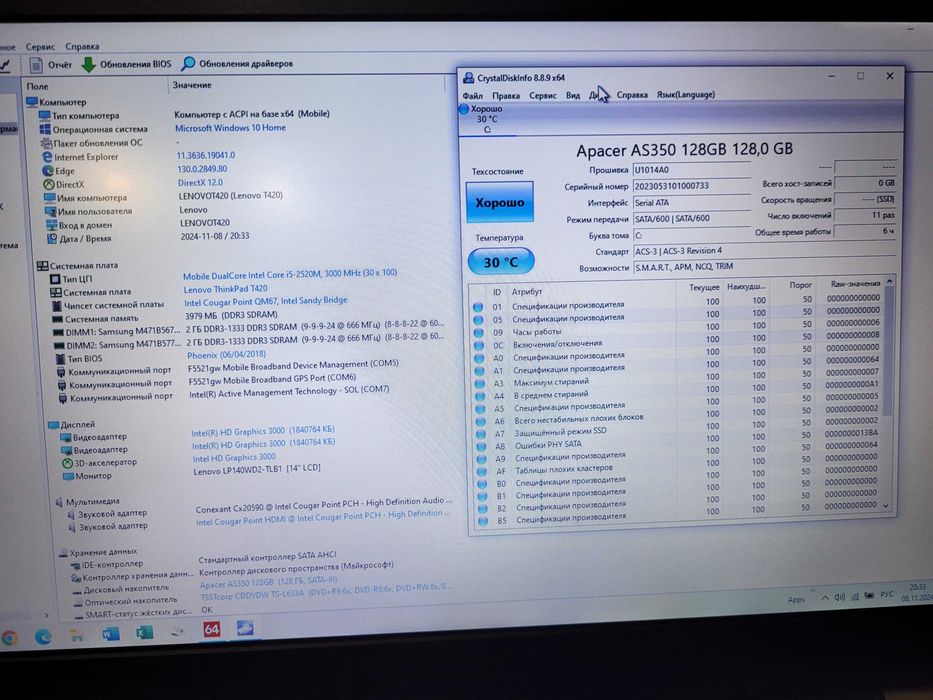The image size is (933, 700).
Task: Click the 30 °C temperature button
Action: [x=500, y=262]
